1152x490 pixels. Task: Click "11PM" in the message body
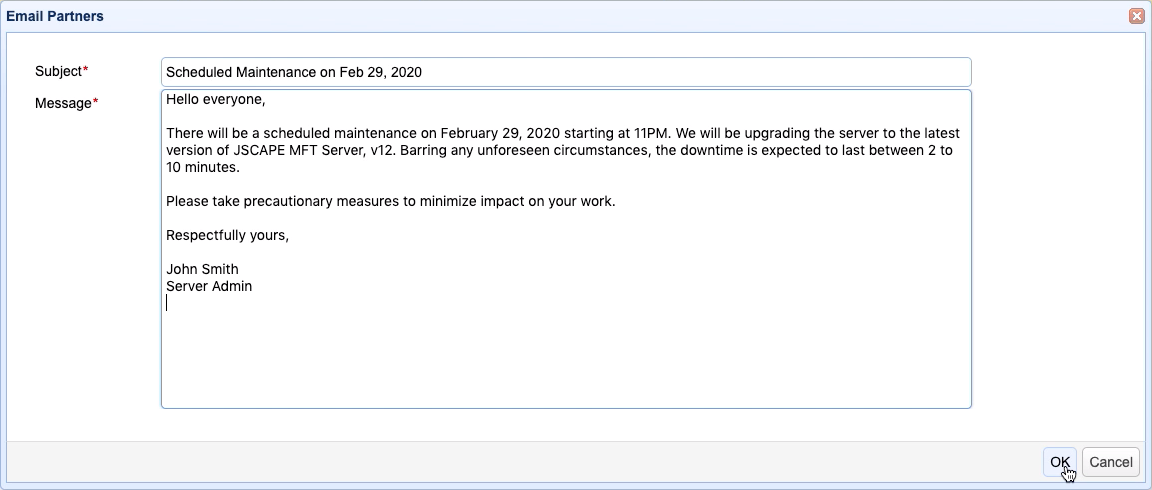pos(633,133)
